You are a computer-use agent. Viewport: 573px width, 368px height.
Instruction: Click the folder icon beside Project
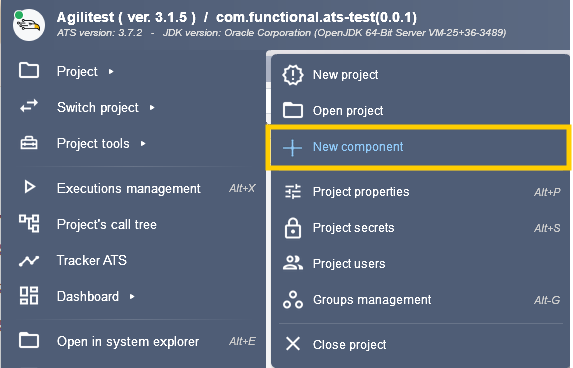29,71
